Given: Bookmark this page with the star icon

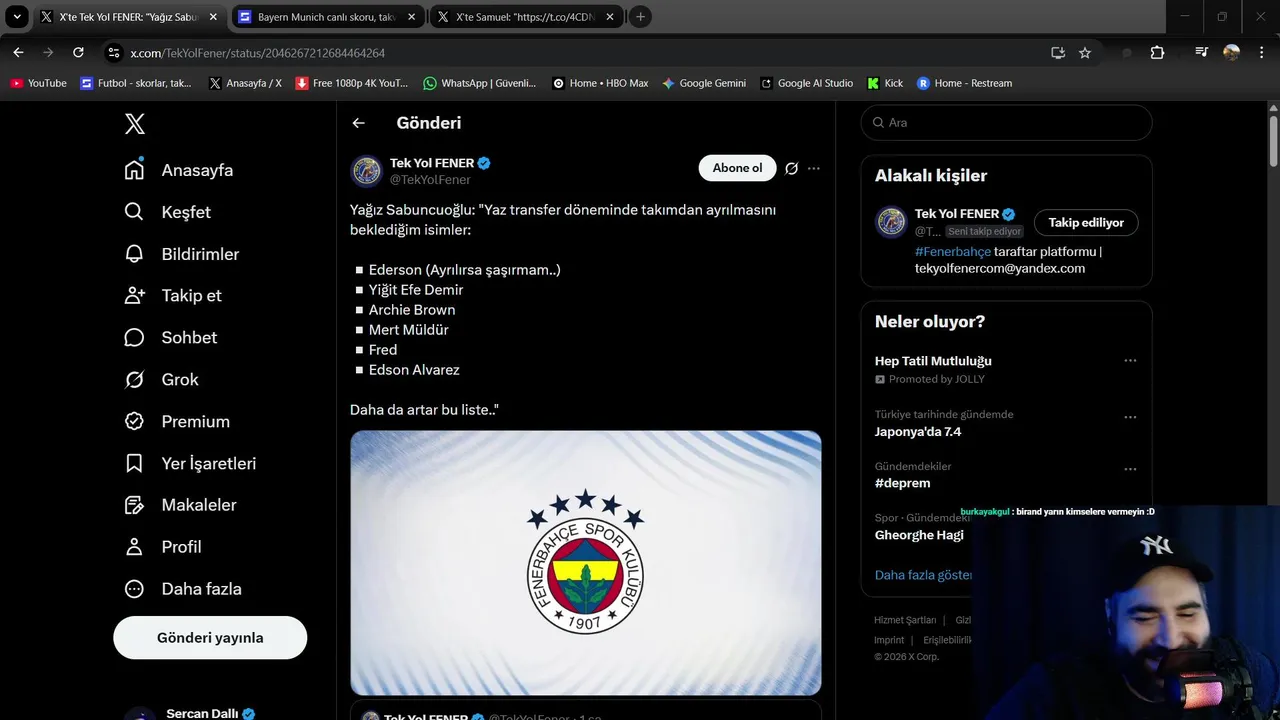Looking at the screenshot, I should tap(1085, 53).
